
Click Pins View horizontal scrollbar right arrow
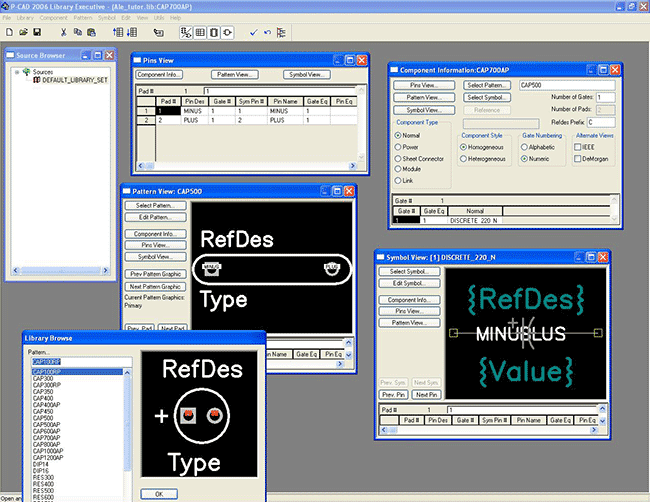point(353,165)
